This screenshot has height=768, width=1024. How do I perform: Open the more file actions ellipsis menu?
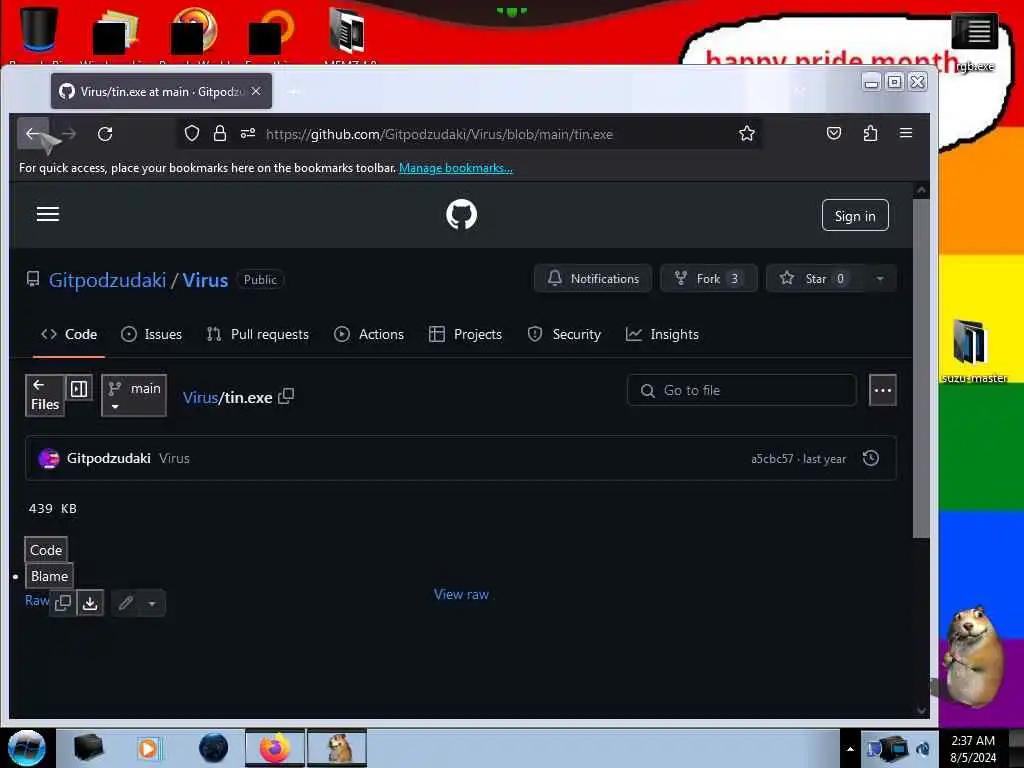point(883,391)
